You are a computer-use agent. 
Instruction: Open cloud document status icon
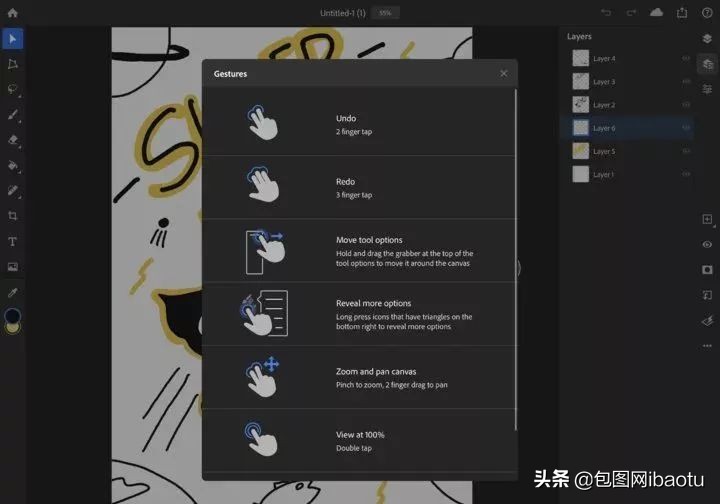coord(656,12)
